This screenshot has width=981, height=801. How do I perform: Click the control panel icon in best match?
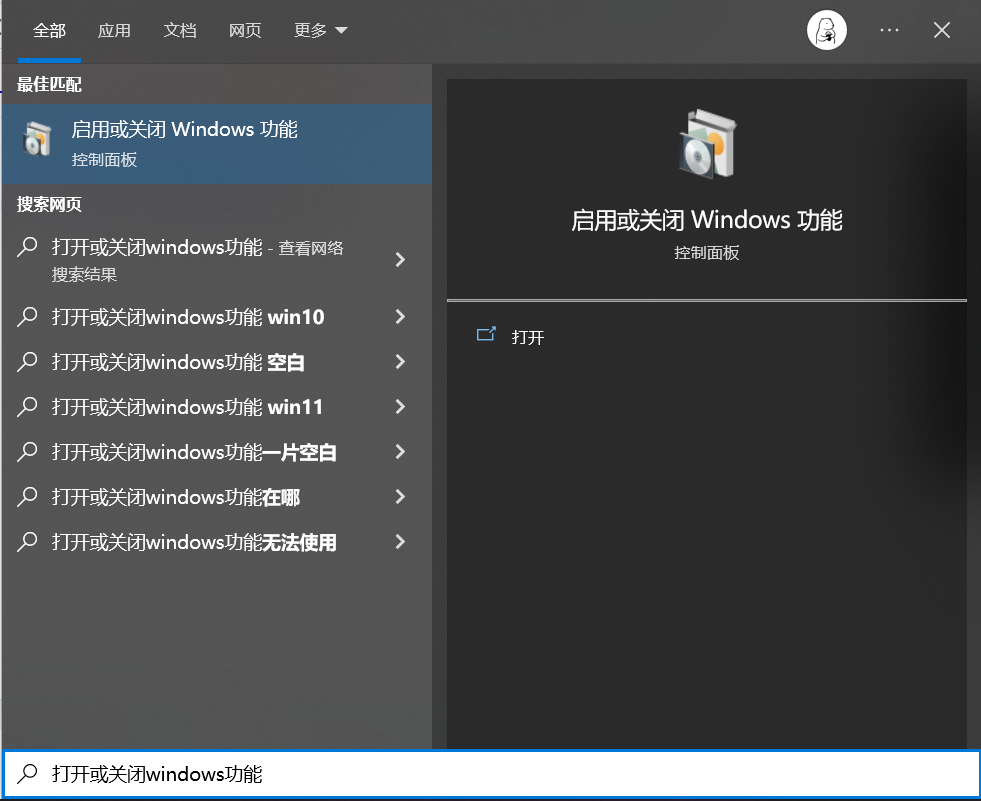click(x=37, y=138)
